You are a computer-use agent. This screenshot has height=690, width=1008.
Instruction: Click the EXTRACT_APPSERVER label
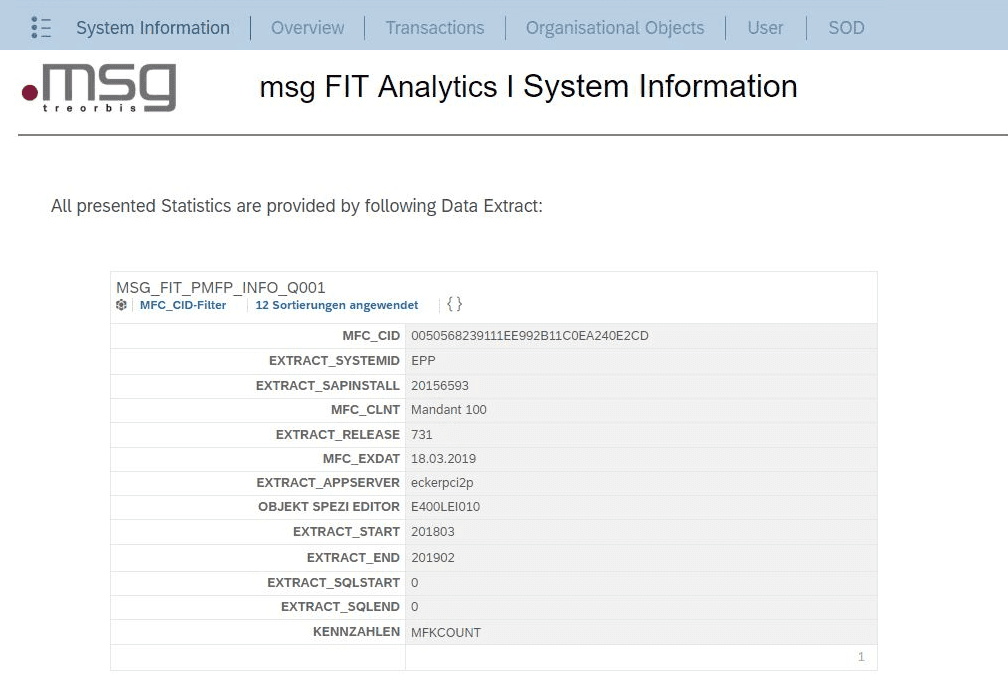click(x=328, y=482)
